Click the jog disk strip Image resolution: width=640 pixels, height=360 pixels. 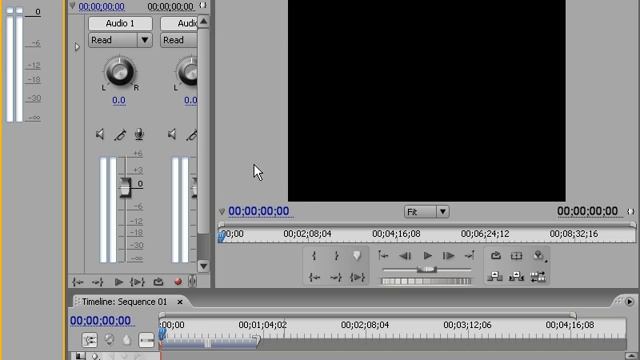click(426, 281)
